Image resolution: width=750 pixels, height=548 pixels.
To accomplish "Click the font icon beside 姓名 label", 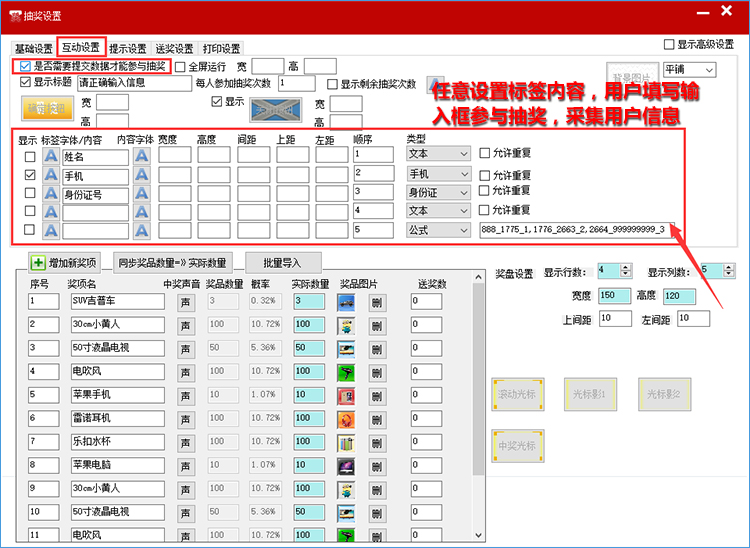I will (50, 156).
